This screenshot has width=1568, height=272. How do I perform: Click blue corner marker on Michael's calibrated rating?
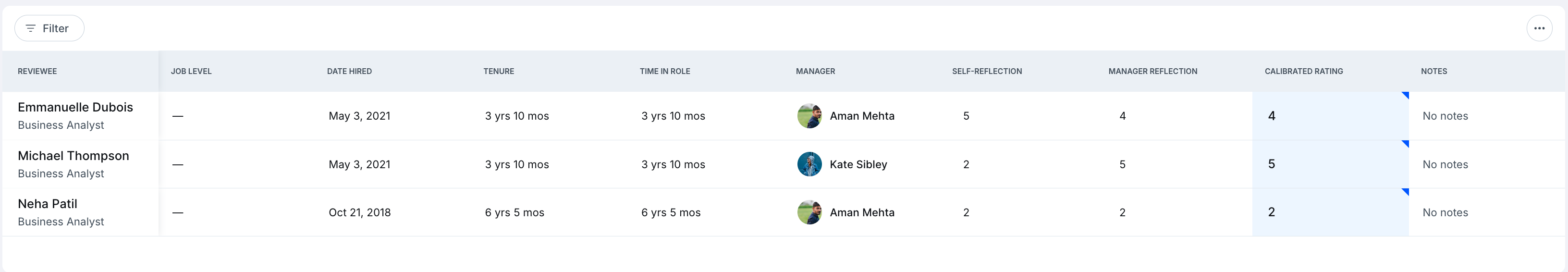[x=1406, y=144]
